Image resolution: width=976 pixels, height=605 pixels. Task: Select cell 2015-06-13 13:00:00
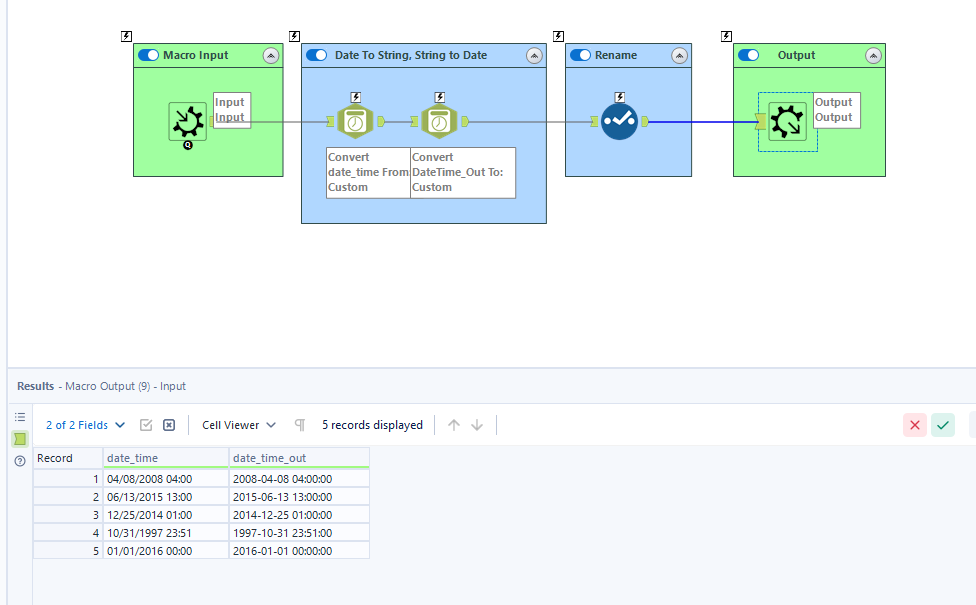pyautogui.click(x=299, y=497)
